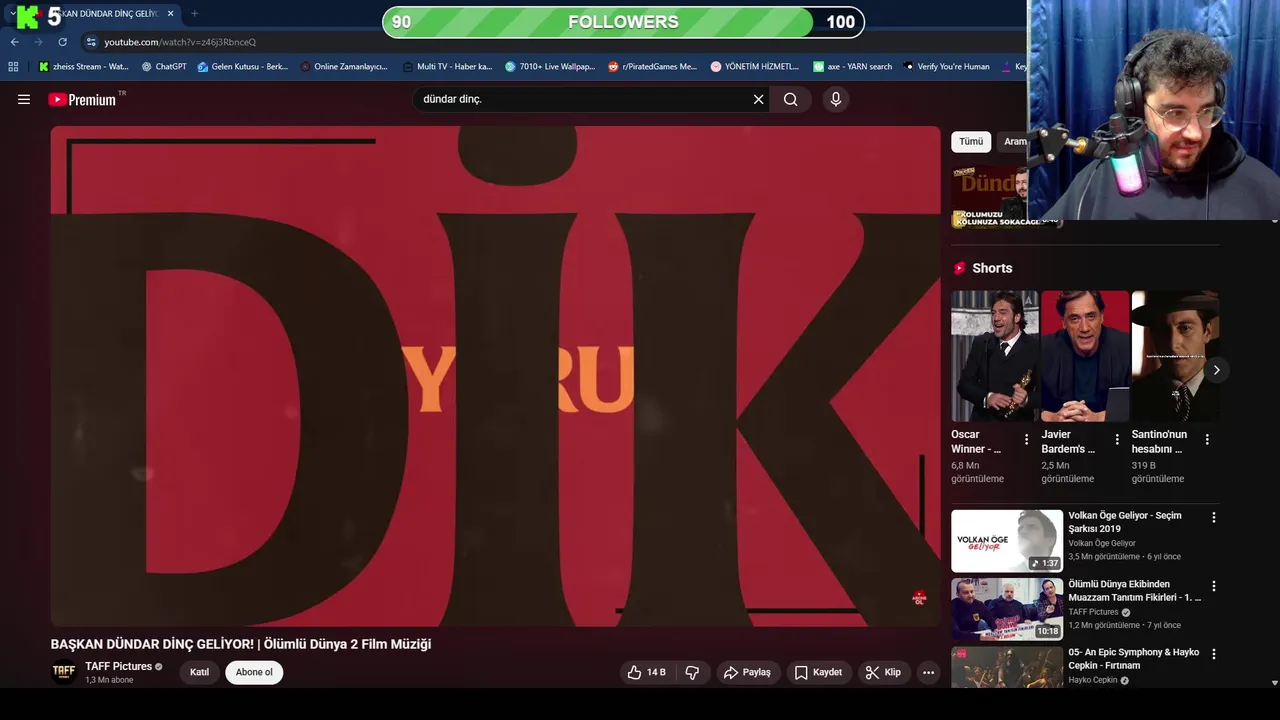1280x720 pixels.
Task: Open zheiss Stream bookmark
Action: pyautogui.click(x=83, y=67)
